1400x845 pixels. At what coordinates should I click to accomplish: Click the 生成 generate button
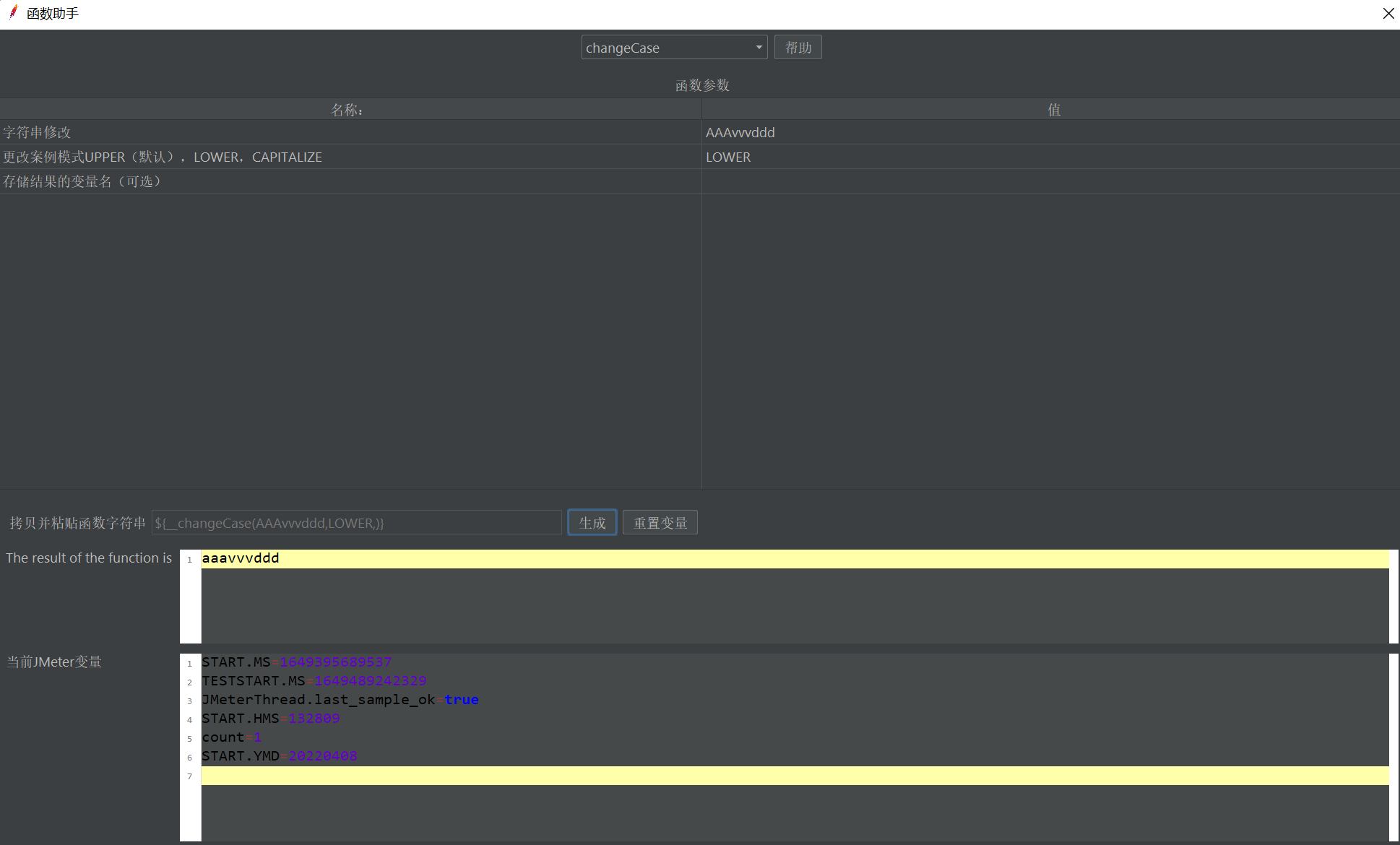click(592, 522)
